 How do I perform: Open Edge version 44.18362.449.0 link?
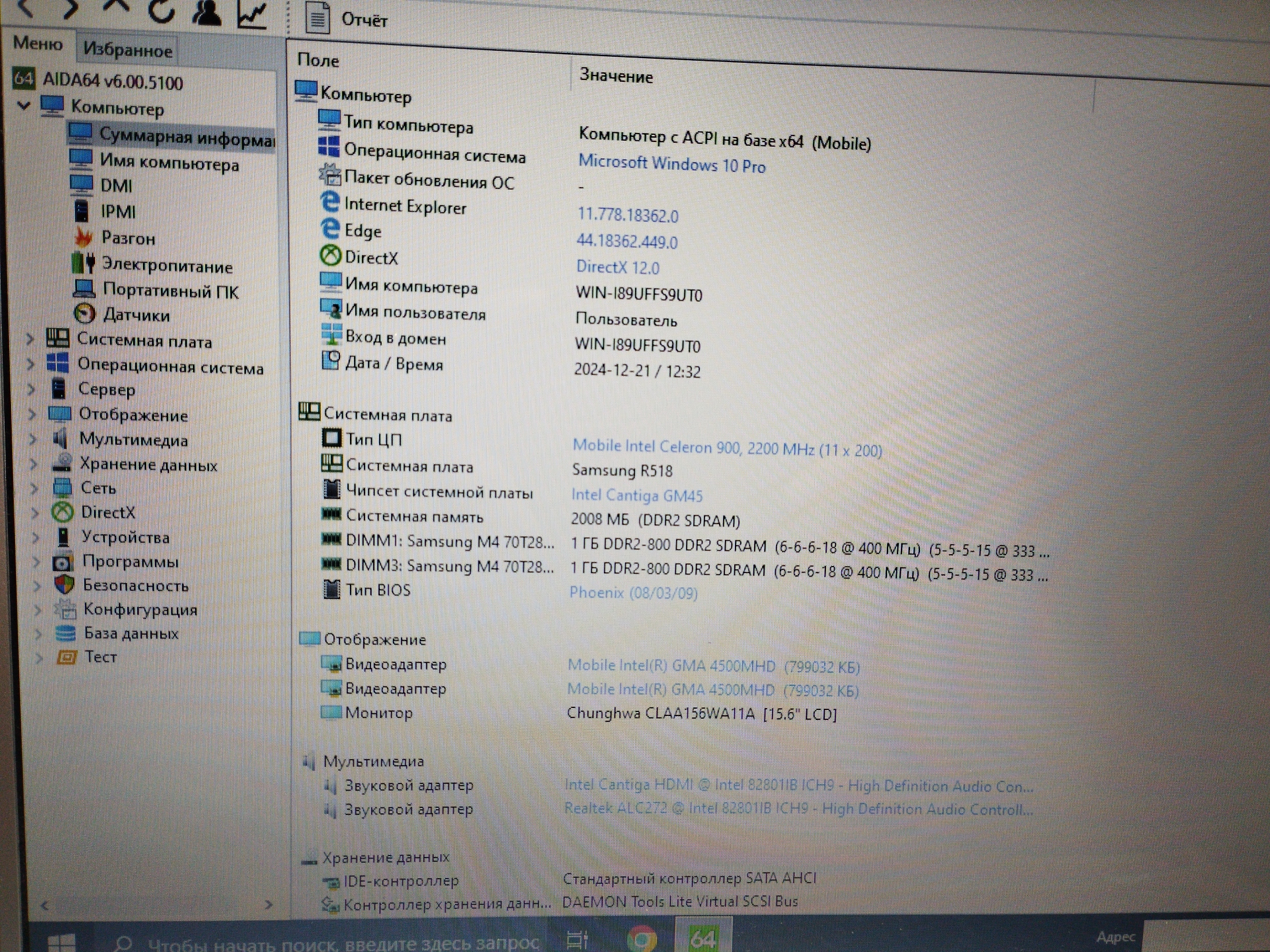coord(627,241)
